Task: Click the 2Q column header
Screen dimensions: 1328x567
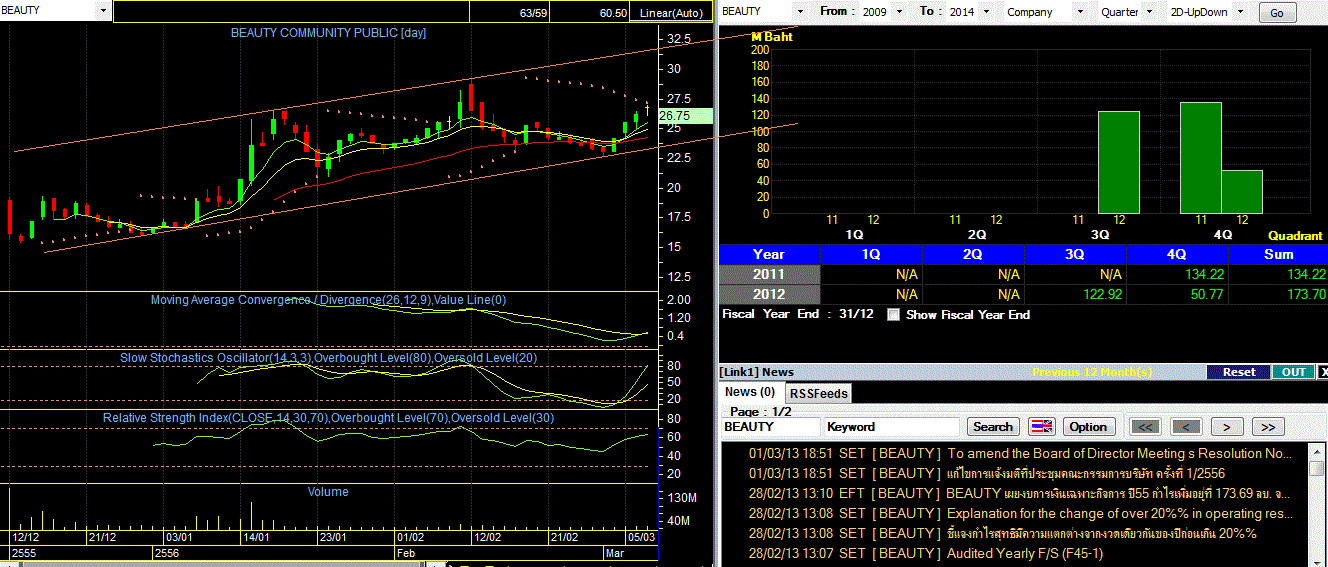Action: (973, 254)
